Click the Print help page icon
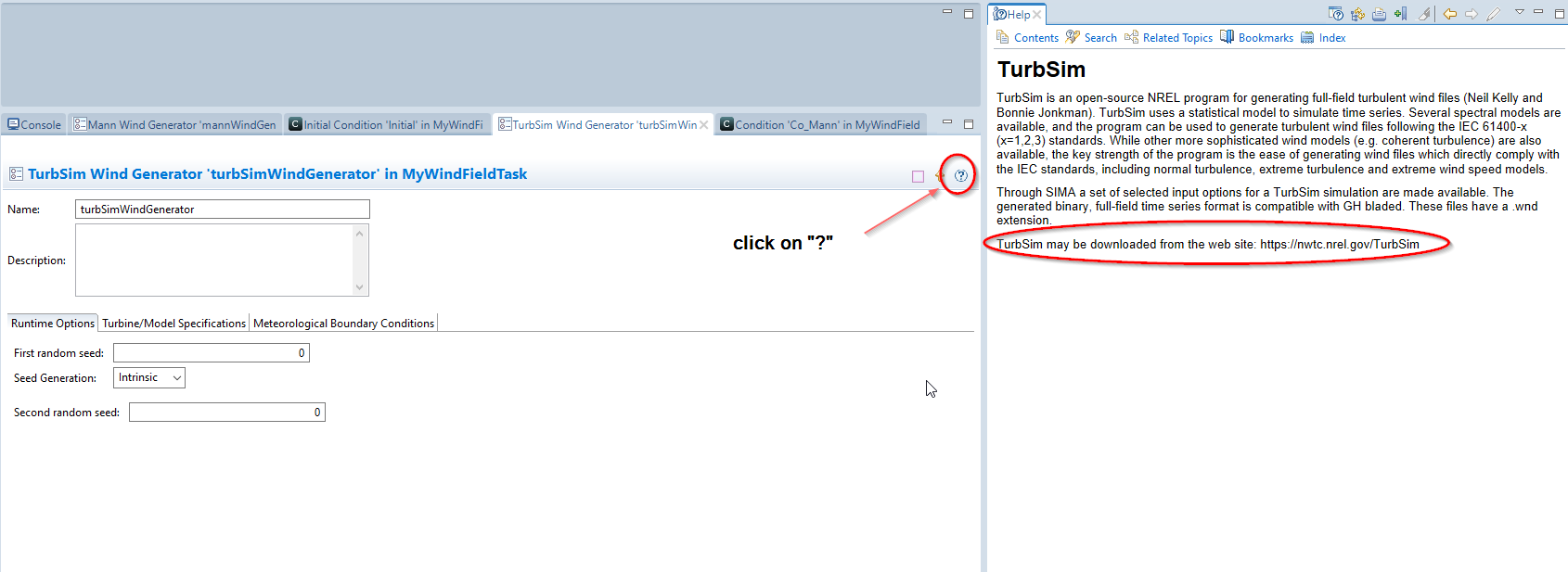 click(x=1379, y=14)
